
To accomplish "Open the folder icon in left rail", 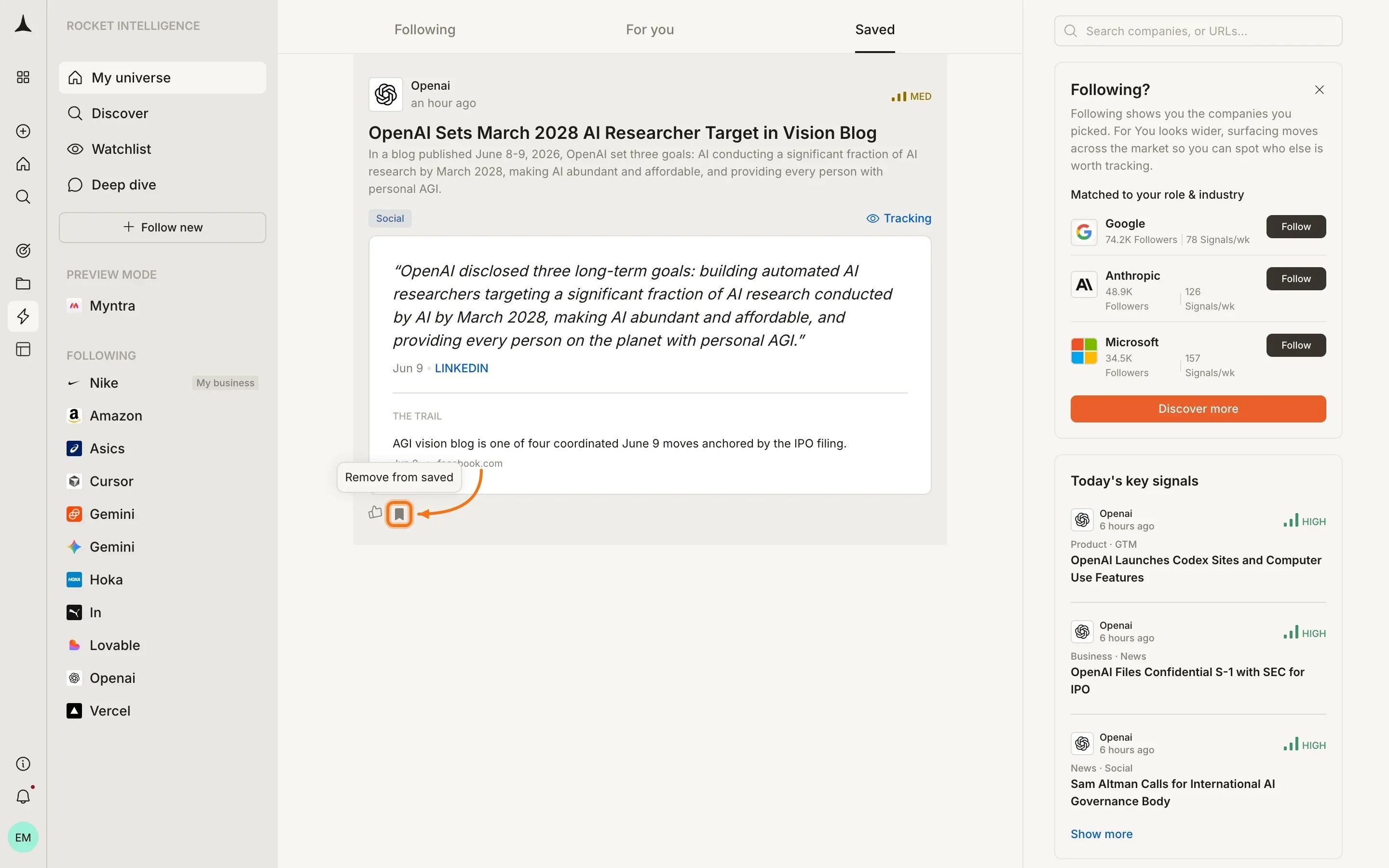I will tap(23, 284).
